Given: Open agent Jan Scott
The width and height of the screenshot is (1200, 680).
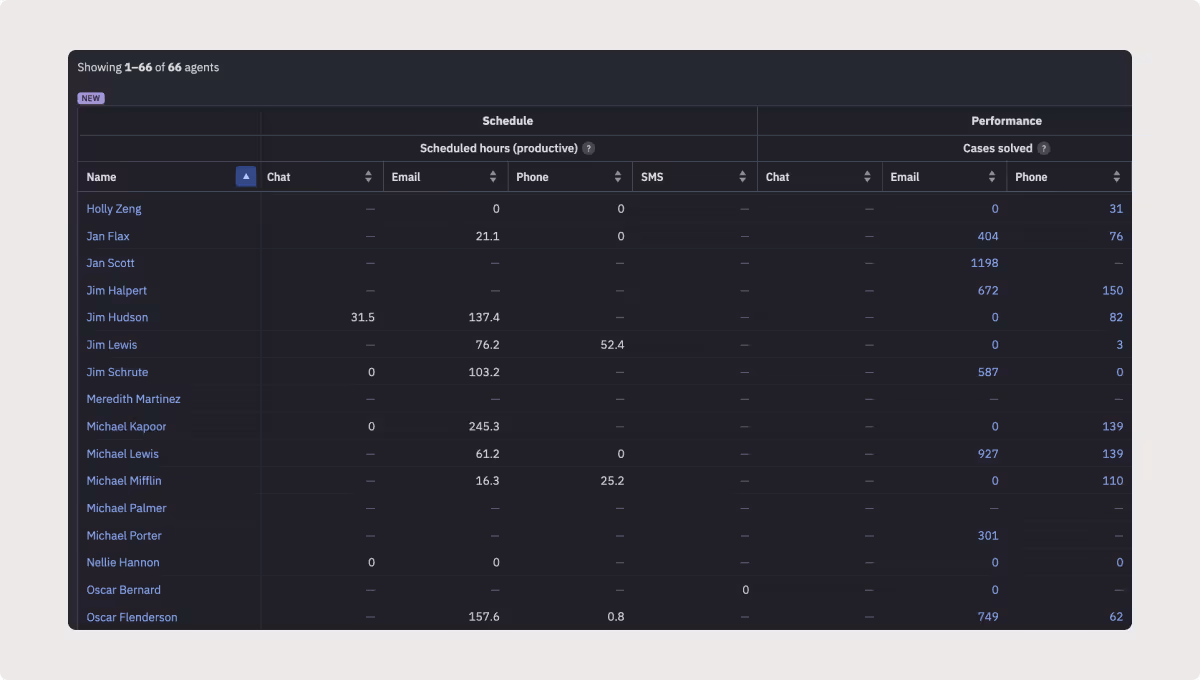Looking at the screenshot, I should pyautogui.click(x=110, y=263).
